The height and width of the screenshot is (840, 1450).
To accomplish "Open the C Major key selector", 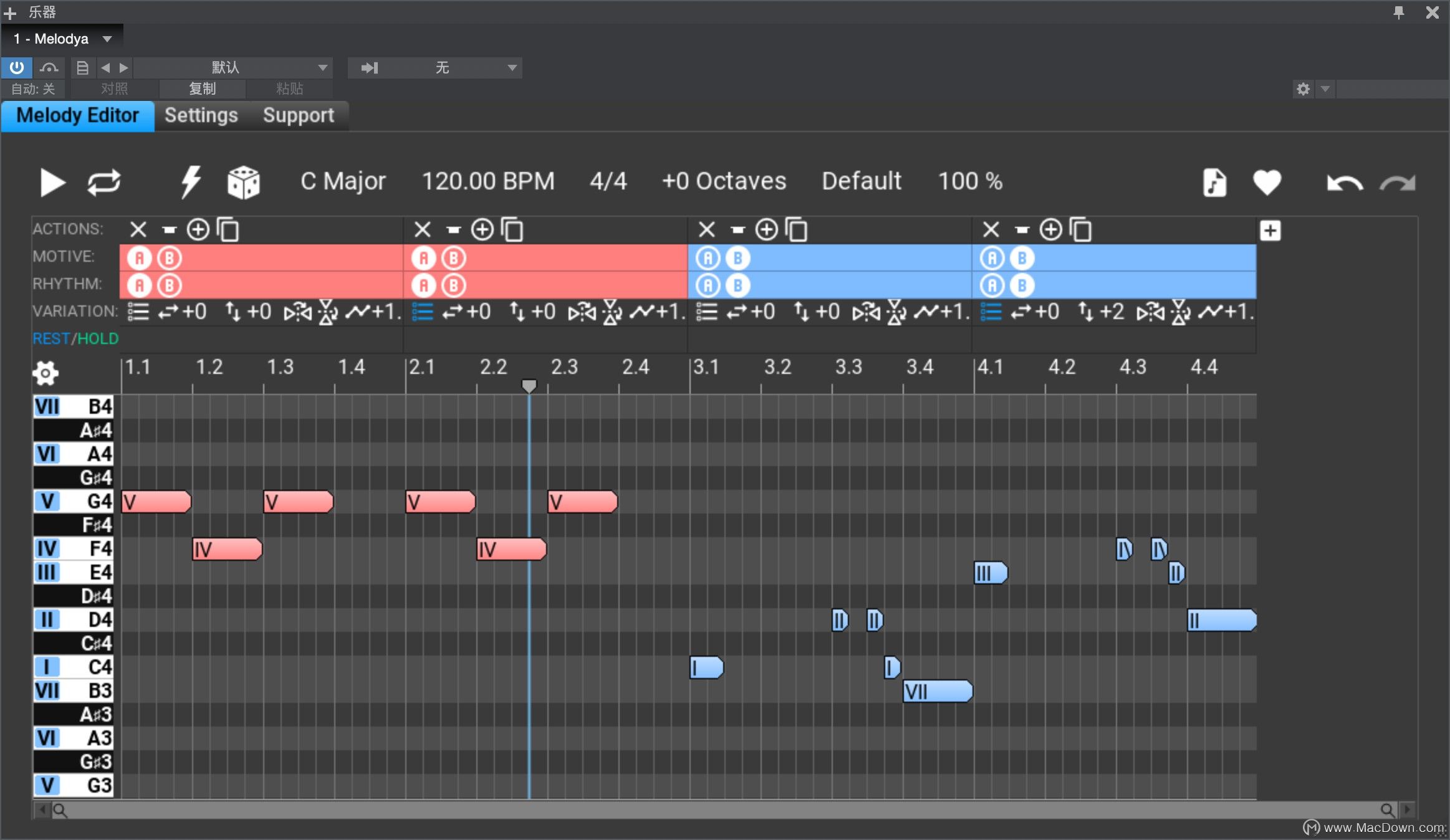I will 343,181.
